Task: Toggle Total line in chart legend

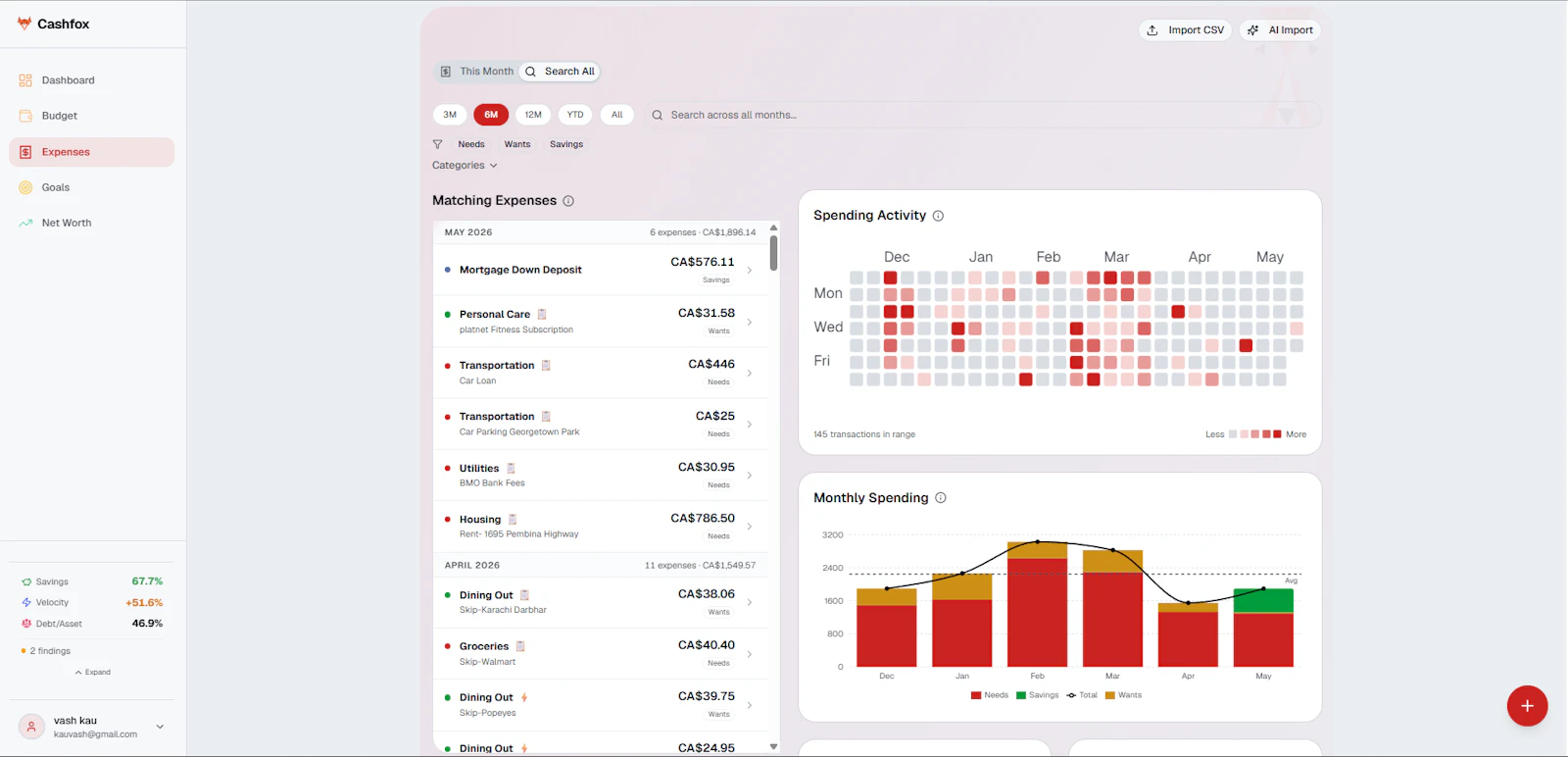Action: tap(1082, 695)
